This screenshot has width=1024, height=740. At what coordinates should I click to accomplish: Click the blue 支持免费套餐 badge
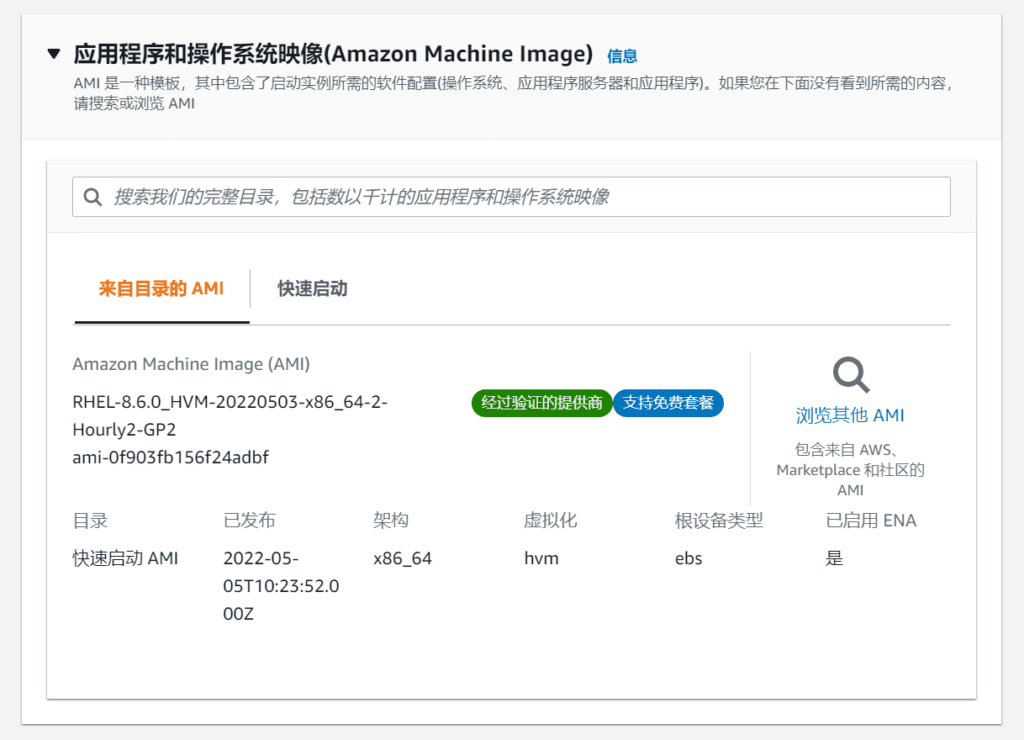(x=668, y=403)
